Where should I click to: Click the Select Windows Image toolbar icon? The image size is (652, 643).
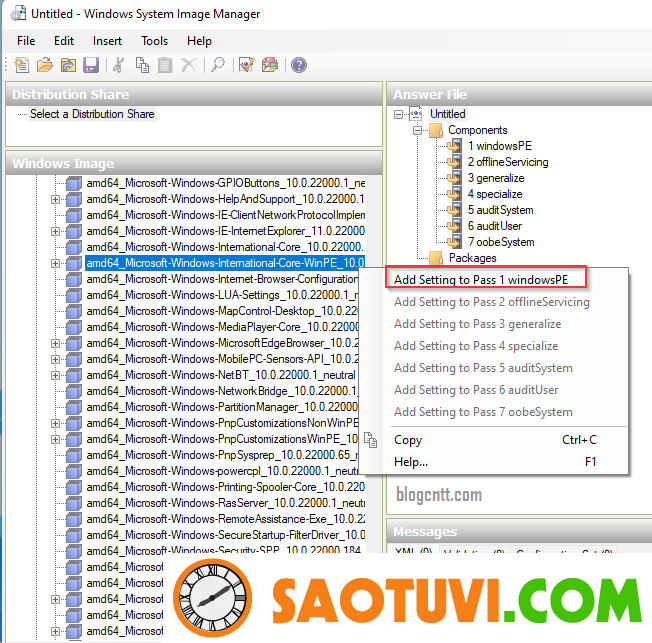click(x=68, y=65)
